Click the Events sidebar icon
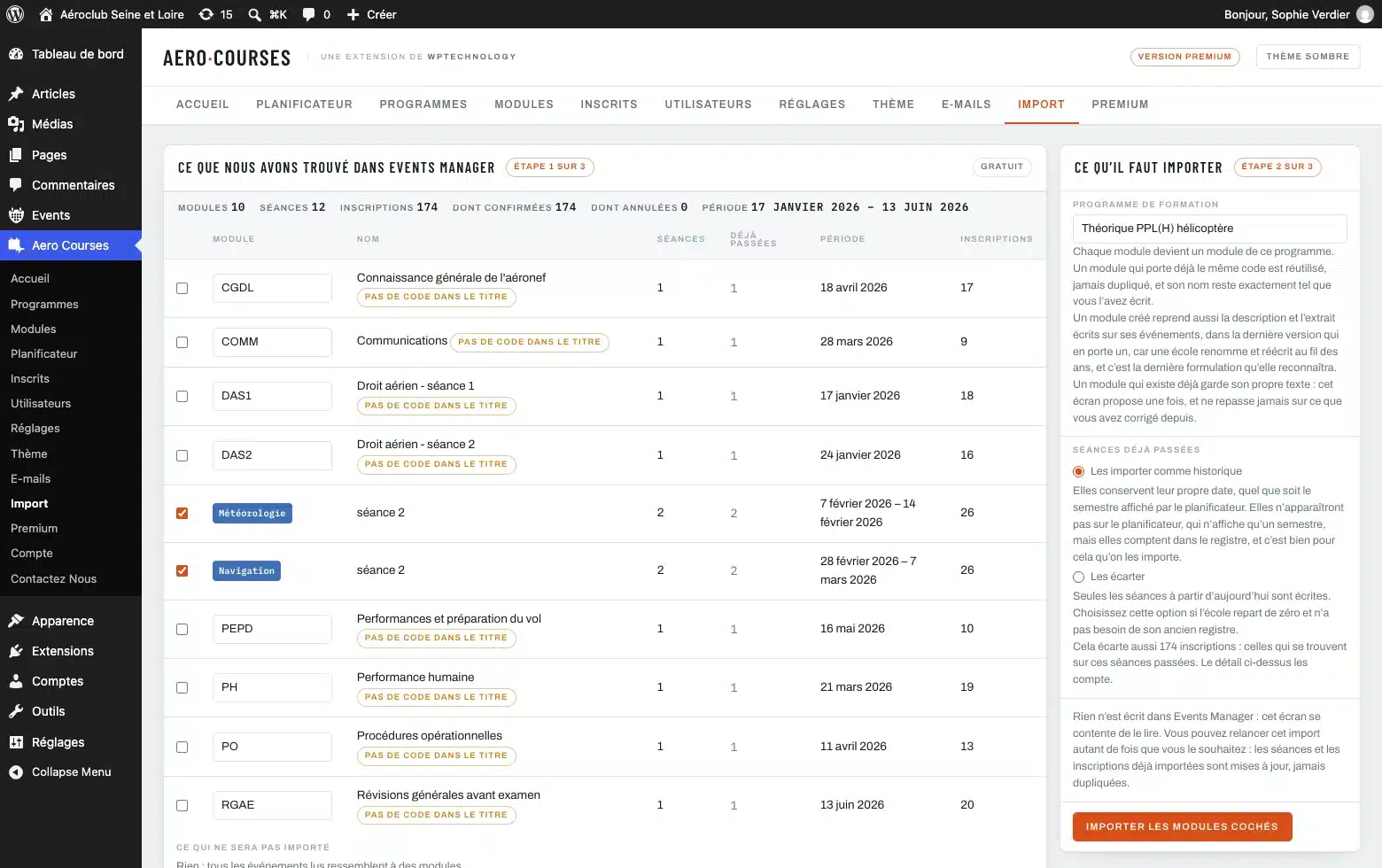 (x=16, y=215)
